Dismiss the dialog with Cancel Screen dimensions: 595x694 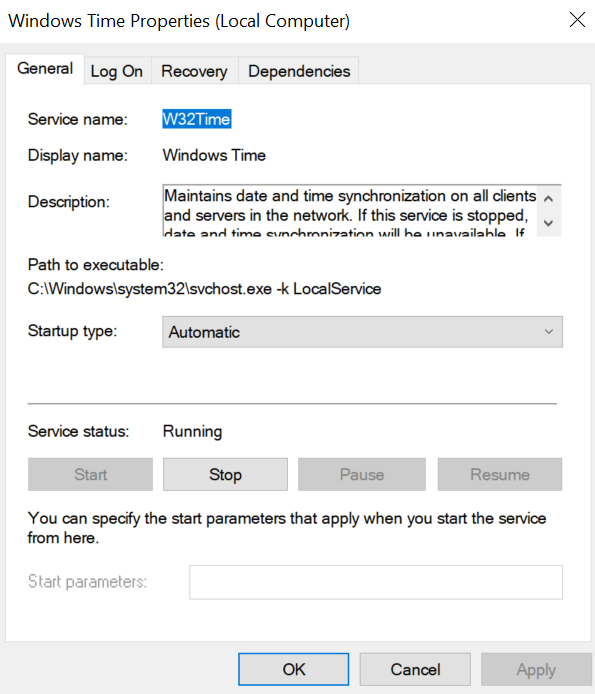click(x=415, y=669)
